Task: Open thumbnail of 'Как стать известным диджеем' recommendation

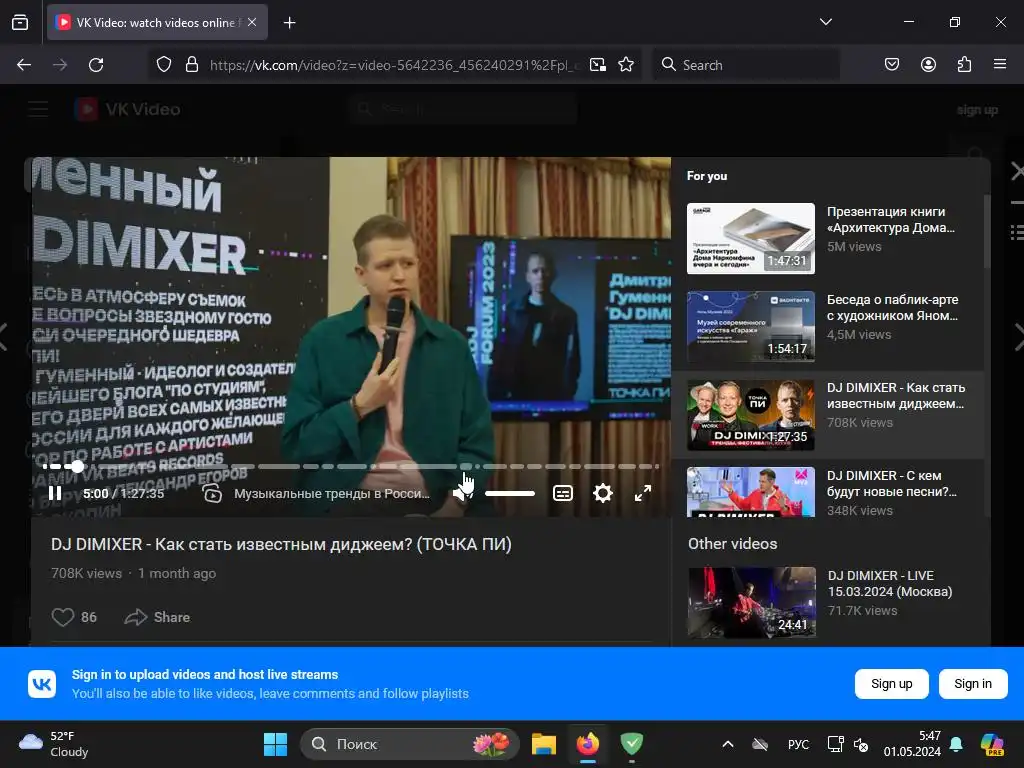Action: click(751, 415)
